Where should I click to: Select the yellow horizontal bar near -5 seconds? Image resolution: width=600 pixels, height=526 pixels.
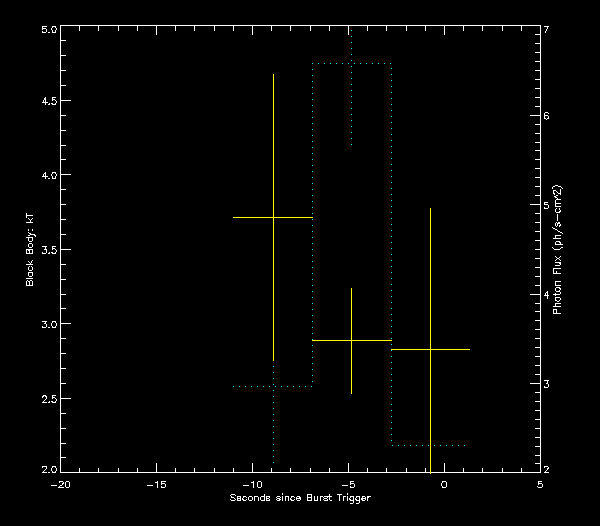coord(351,341)
